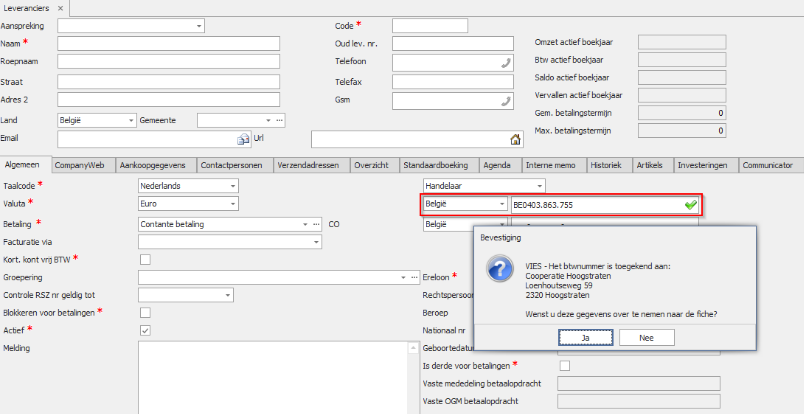Expand the Gemeente dropdown arrow

pyautogui.click(x=268, y=121)
